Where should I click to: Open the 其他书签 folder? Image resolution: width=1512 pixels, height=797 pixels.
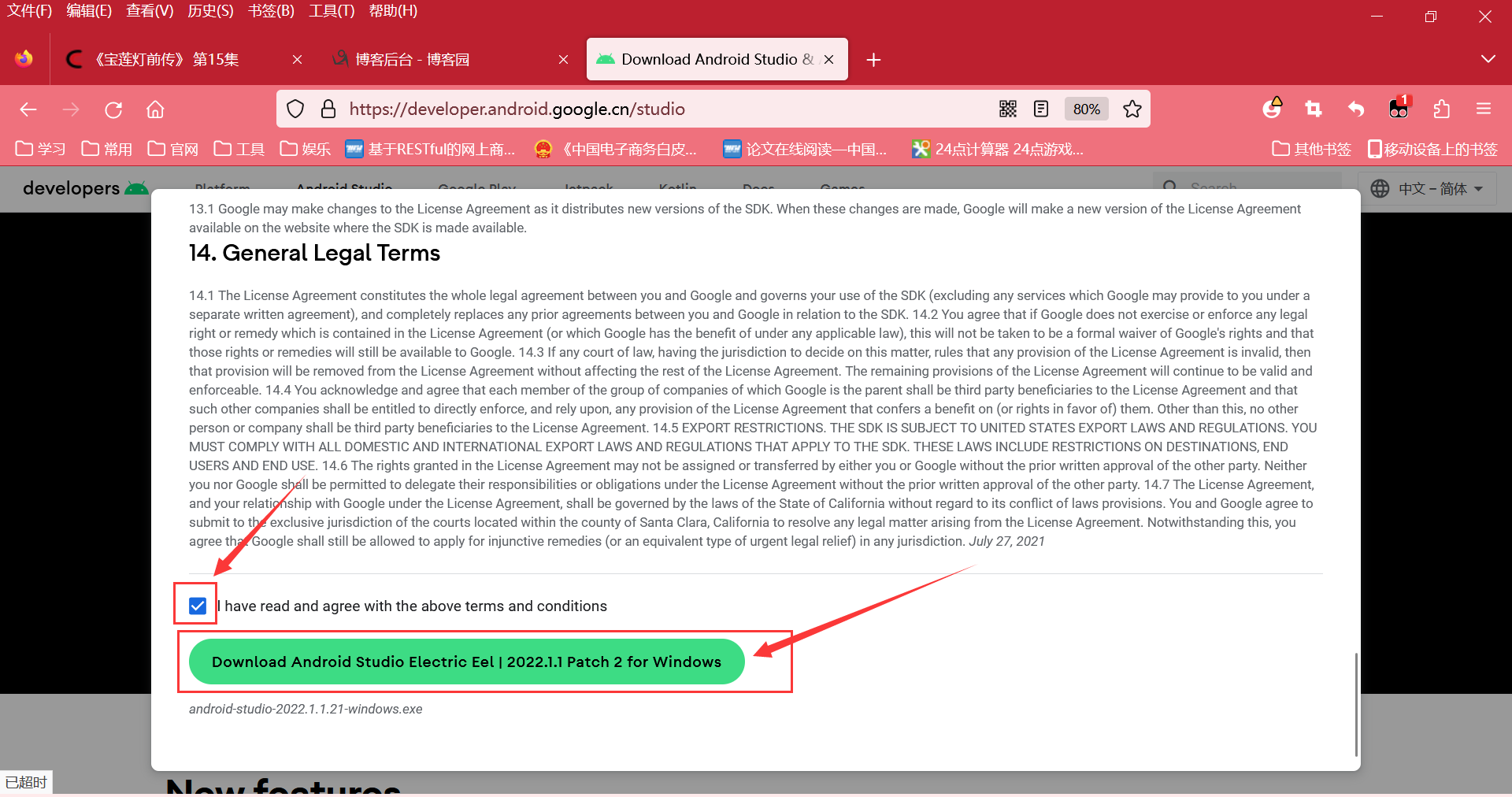(x=1311, y=149)
